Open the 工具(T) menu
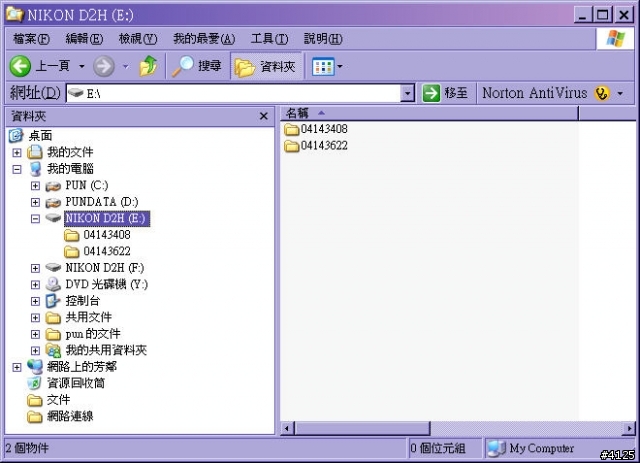This screenshot has width=640, height=463. (269, 39)
